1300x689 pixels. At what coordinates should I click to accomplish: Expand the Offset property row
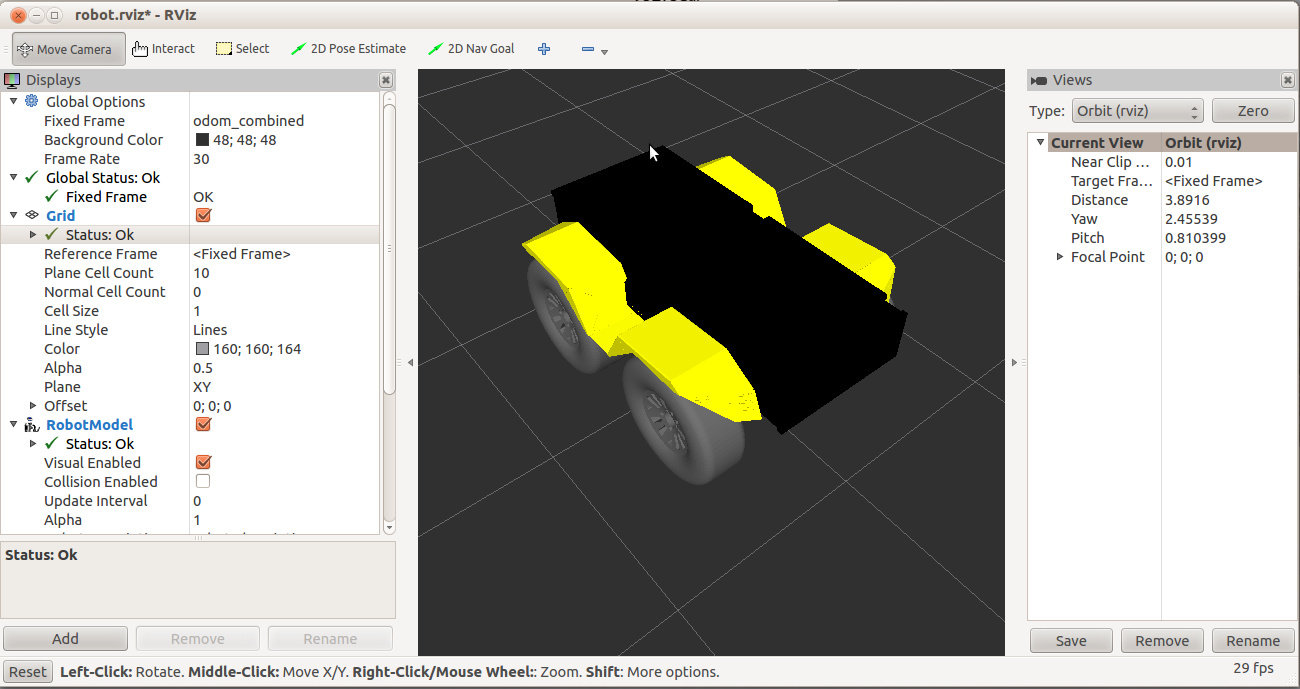pyautogui.click(x=33, y=406)
